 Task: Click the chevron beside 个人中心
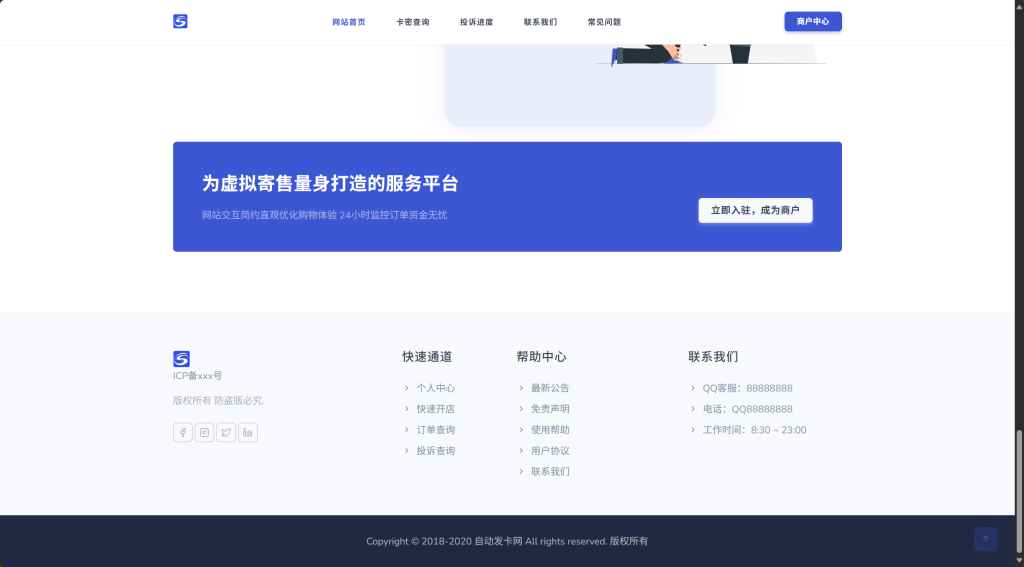(x=407, y=388)
